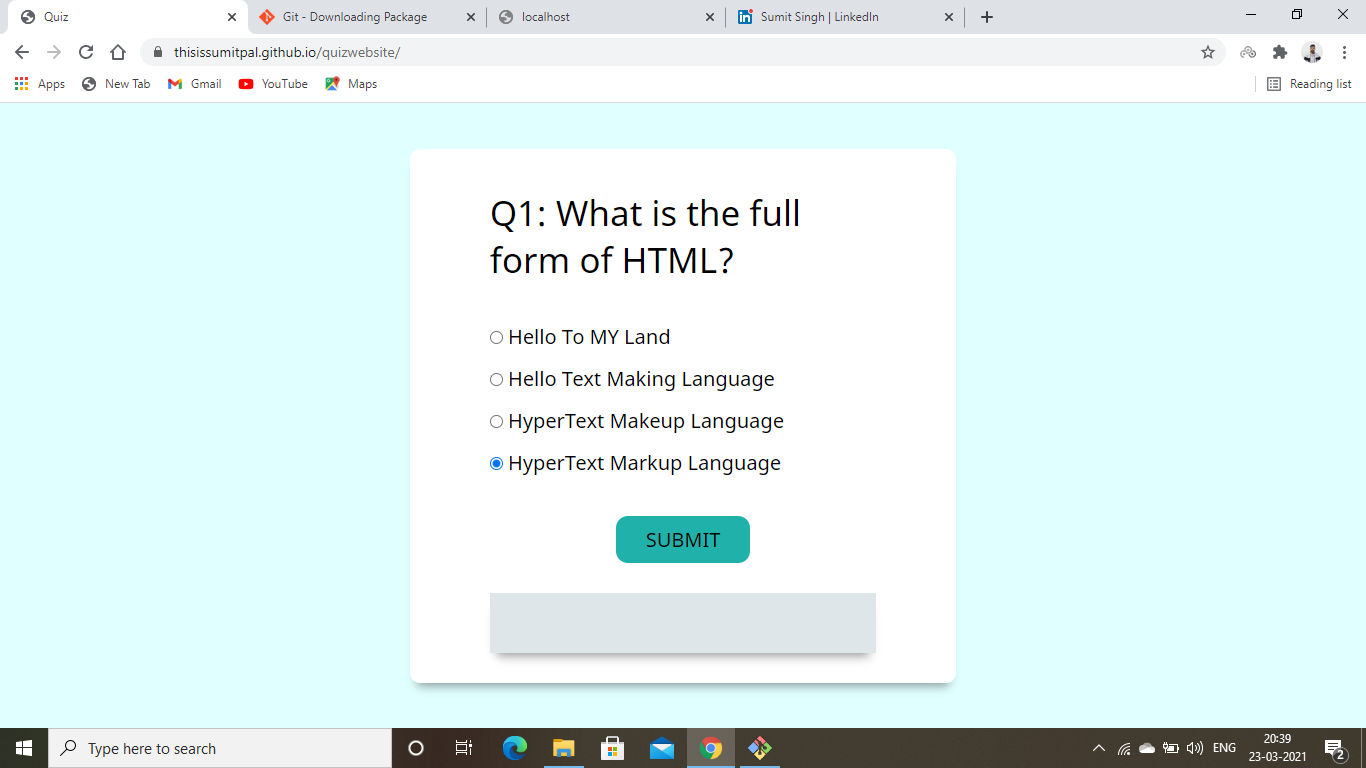Pick the 'HyperText Makeup Language' radio option
Viewport: 1366px width, 768px height.
tap(496, 422)
